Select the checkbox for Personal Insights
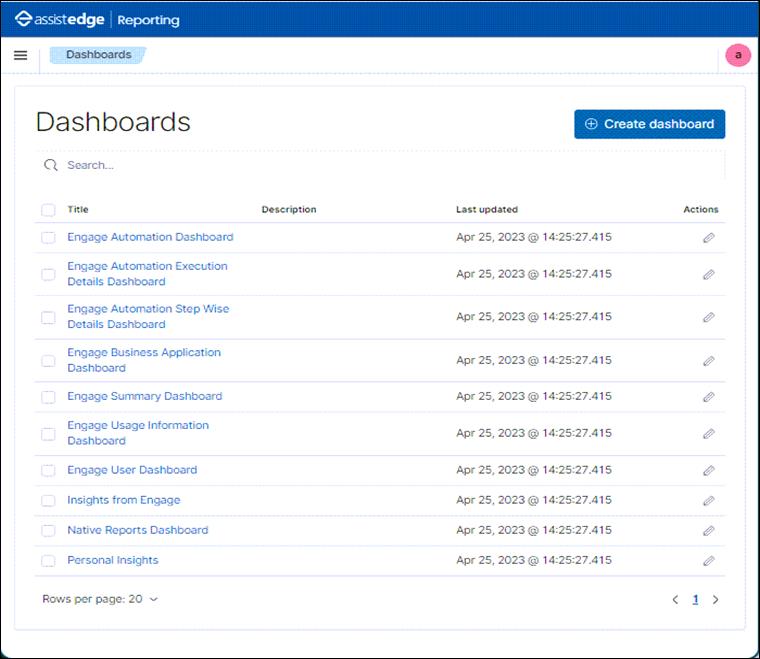 tap(48, 561)
